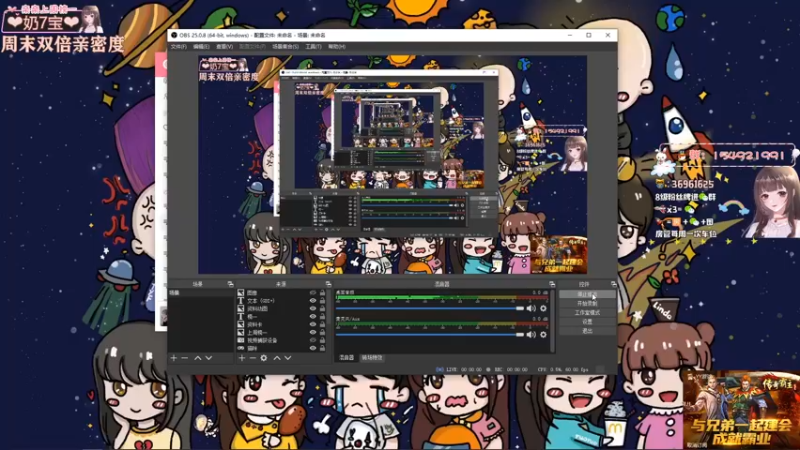Click the camera icon of 视频捕获设备 source

241,340
